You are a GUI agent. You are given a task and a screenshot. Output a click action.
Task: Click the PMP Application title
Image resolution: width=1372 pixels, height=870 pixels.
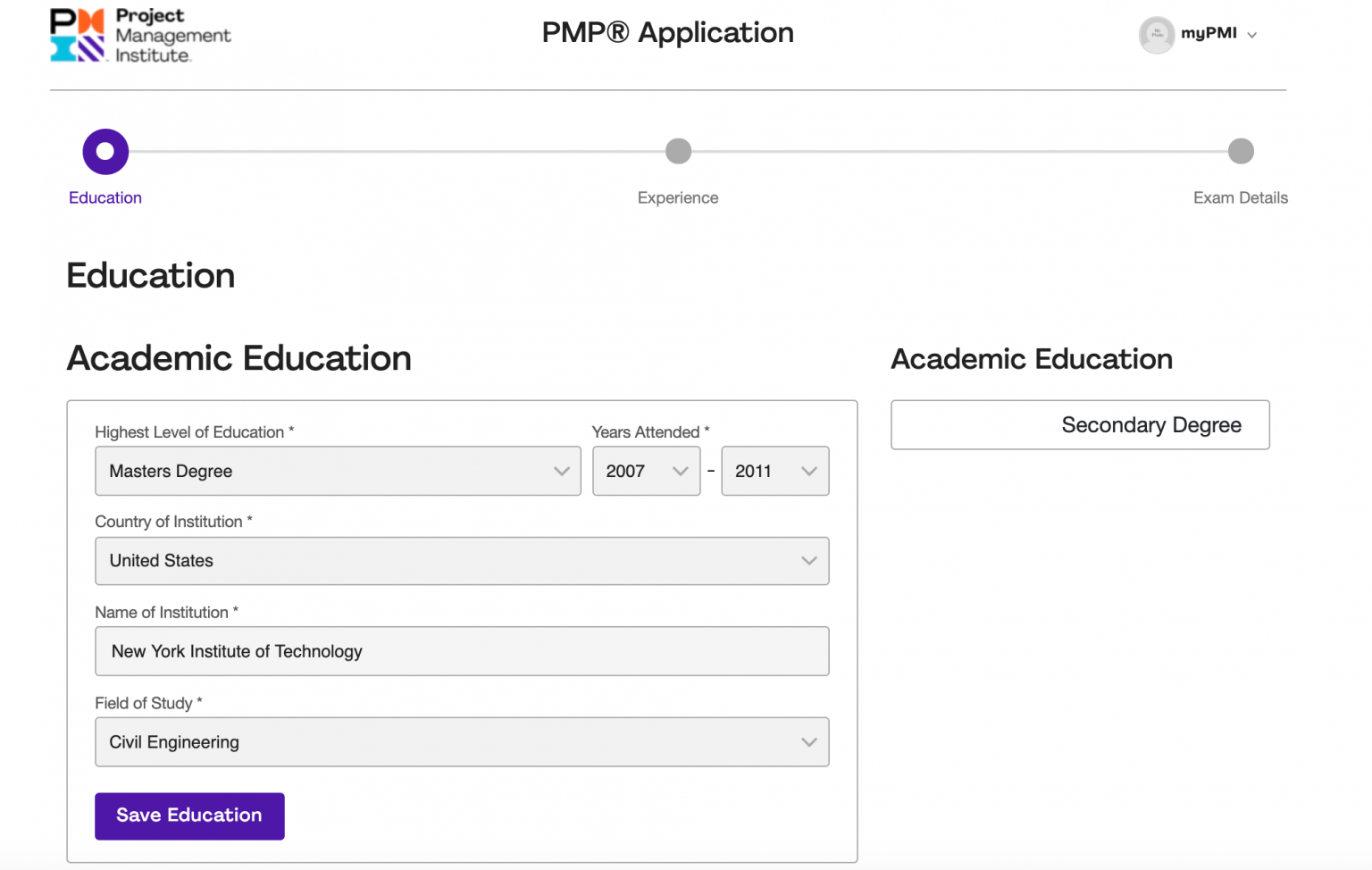(x=667, y=33)
